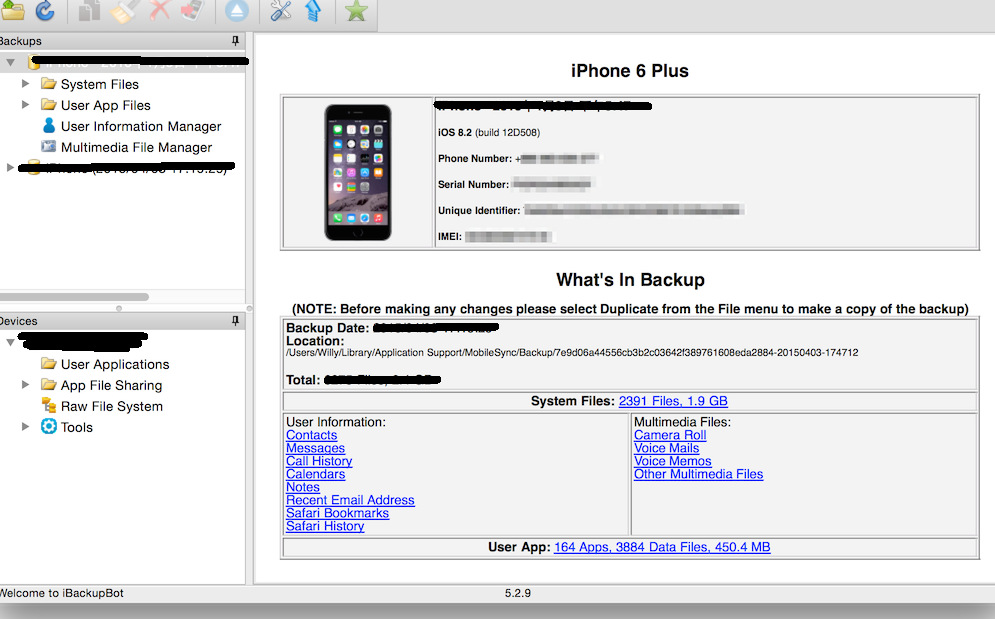Select Raw File System under Devices
This screenshot has width=995, height=619.
tap(112, 406)
